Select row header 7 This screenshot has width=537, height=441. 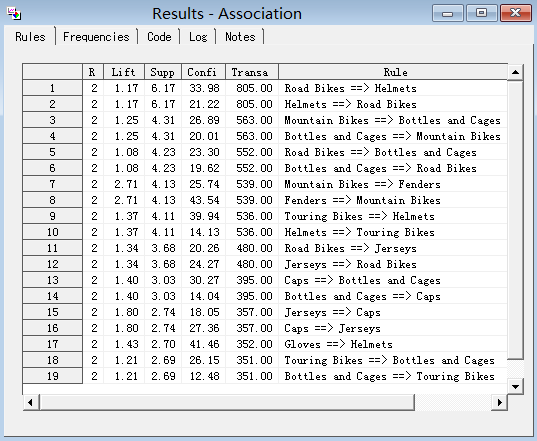tap(52, 184)
